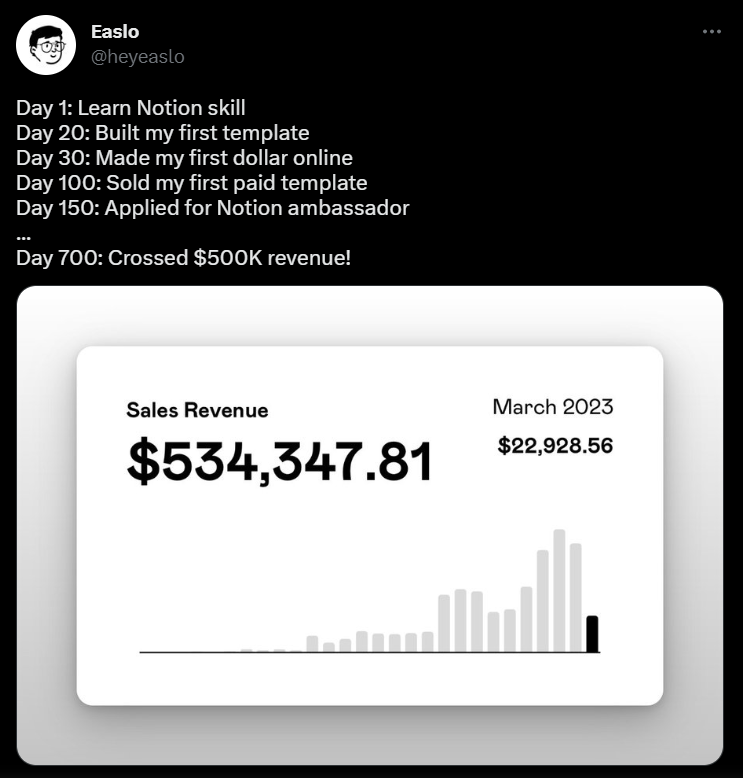Screen dimensions: 743x778
Task: Click the "Day 150: Applied for Notion ambassador" line
Action: pos(213,208)
